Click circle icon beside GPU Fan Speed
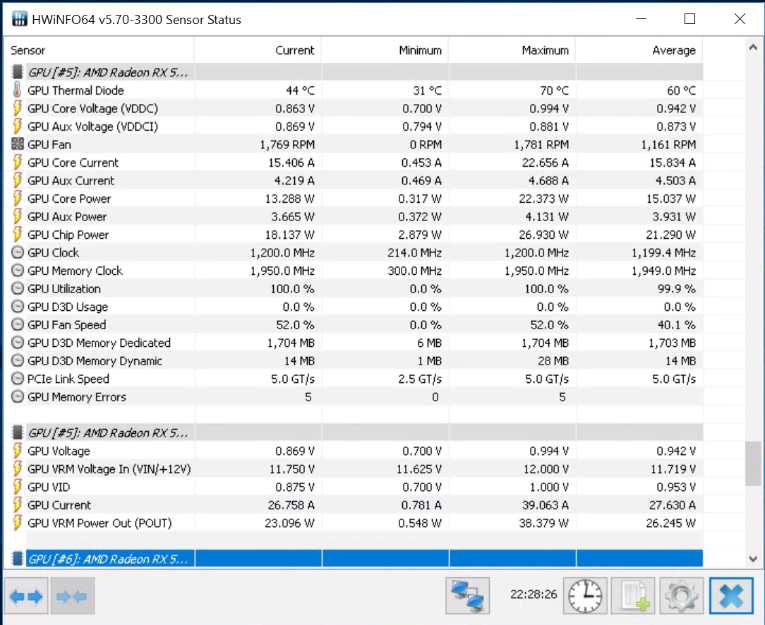Image resolution: width=765 pixels, height=625 pixels. (x=17, y=325)
